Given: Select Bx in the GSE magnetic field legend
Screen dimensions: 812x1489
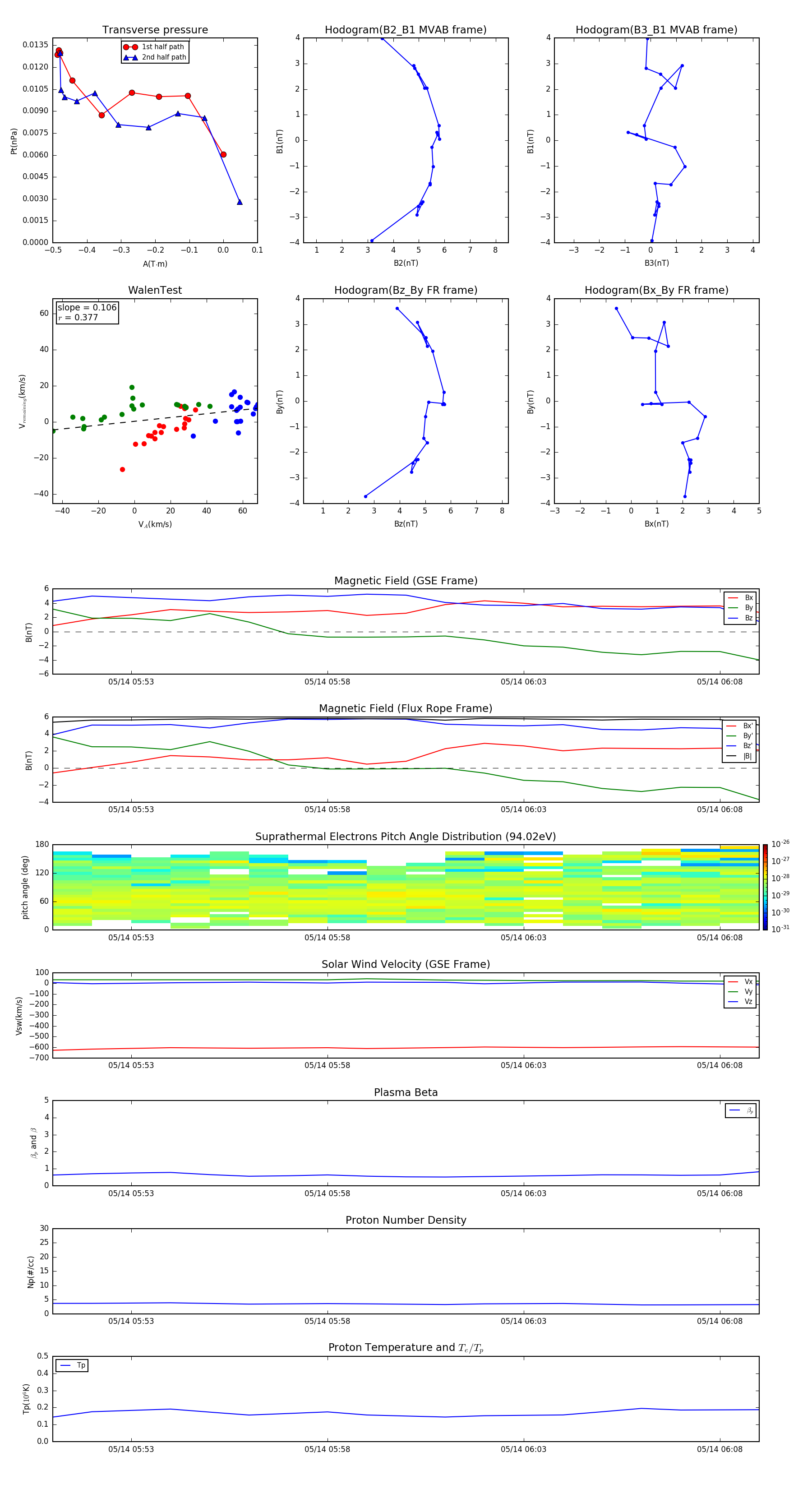Looking at the screenshot, I should (741, 598).
